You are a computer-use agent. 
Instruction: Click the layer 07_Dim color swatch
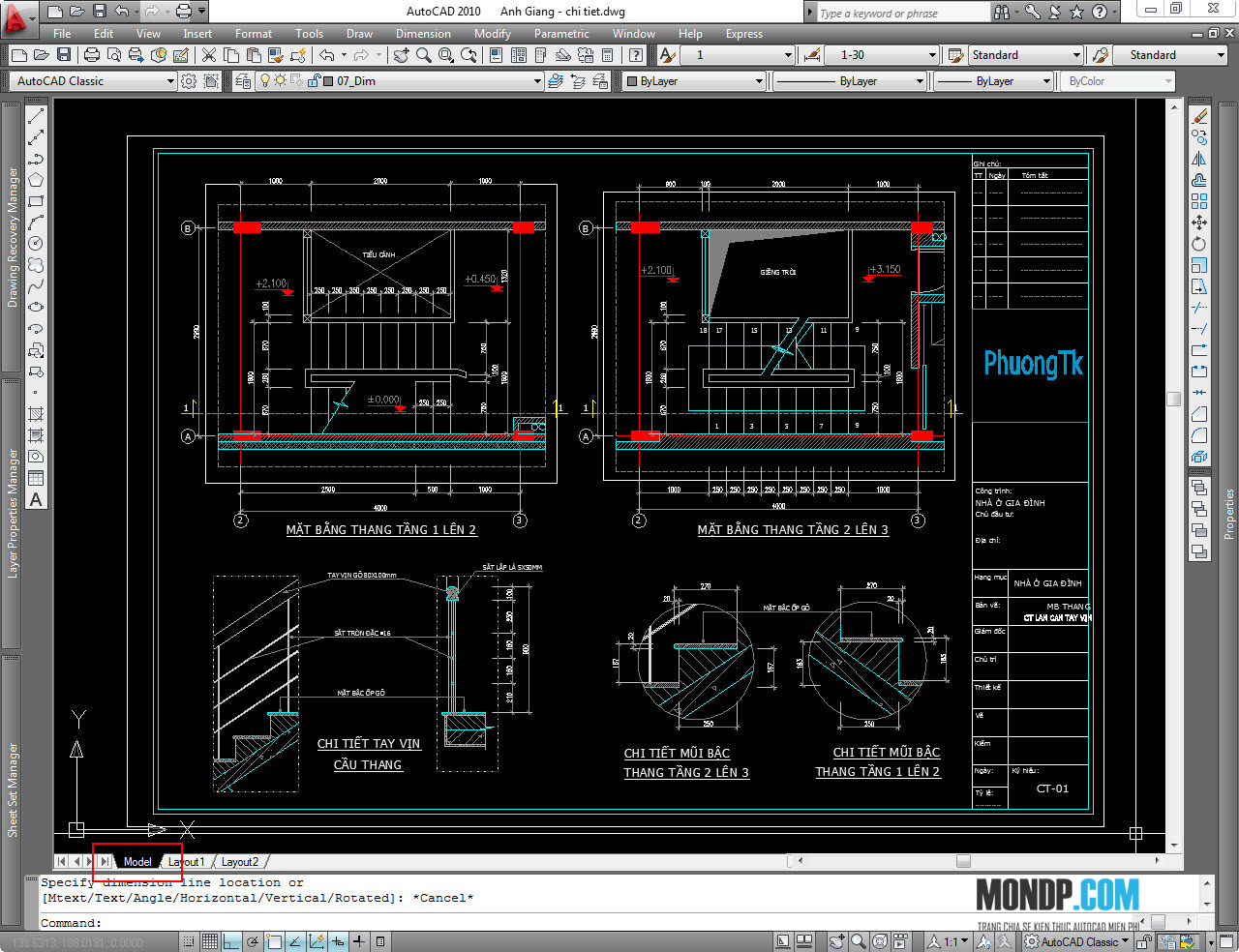tap(328, 81)
